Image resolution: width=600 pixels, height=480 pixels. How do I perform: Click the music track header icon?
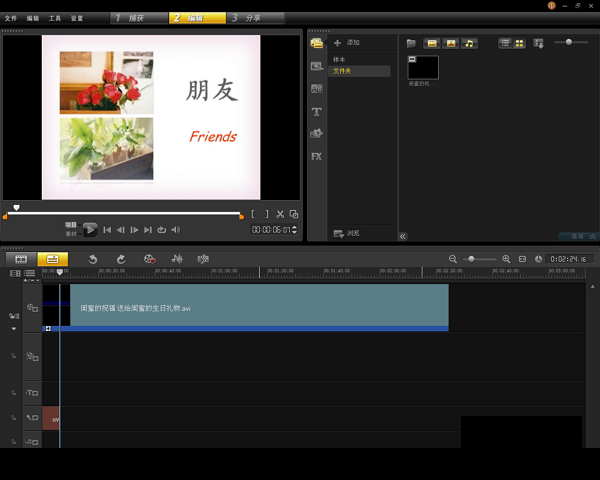(x=32, y=442)
